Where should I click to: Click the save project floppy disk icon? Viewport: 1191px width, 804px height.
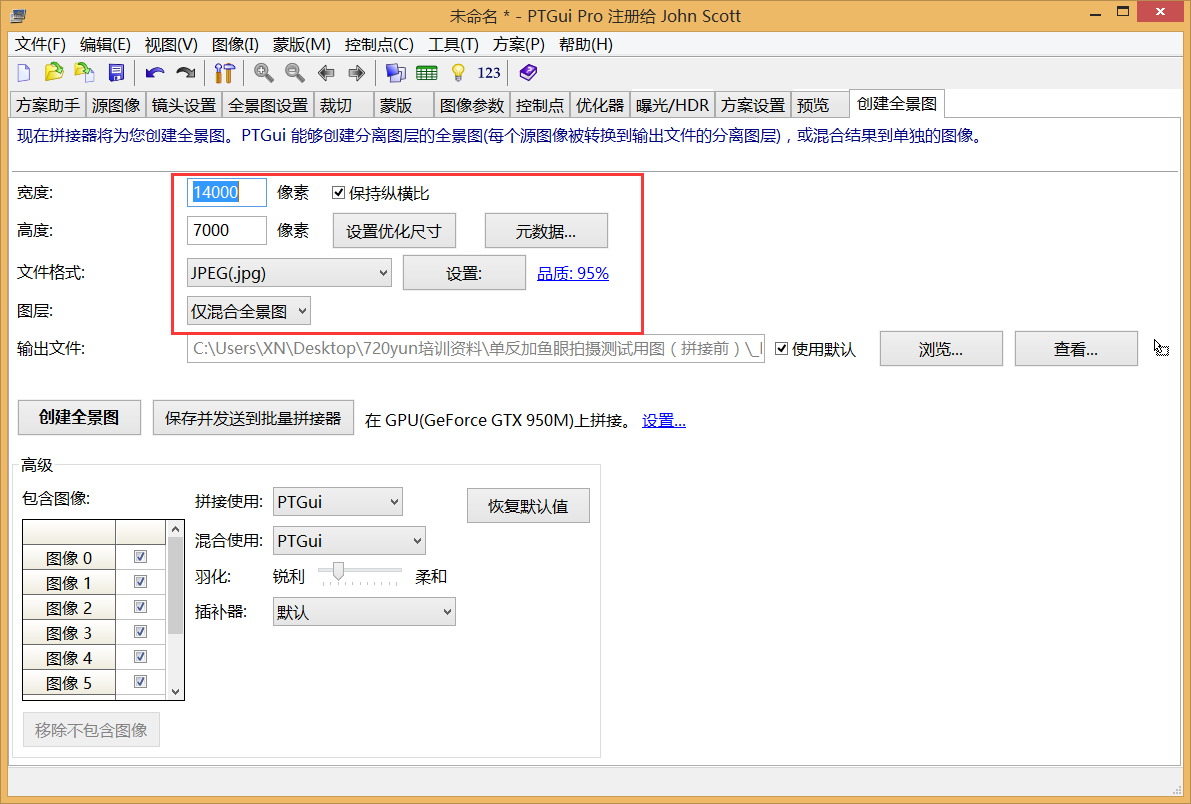pos(116,72)
